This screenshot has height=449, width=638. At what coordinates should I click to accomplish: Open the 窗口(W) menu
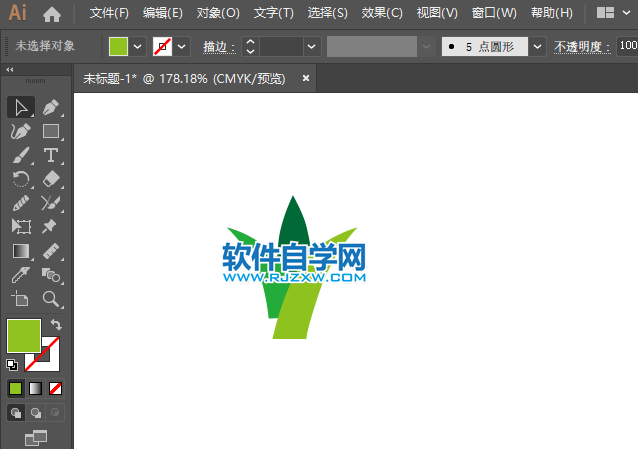coord(494,13)
